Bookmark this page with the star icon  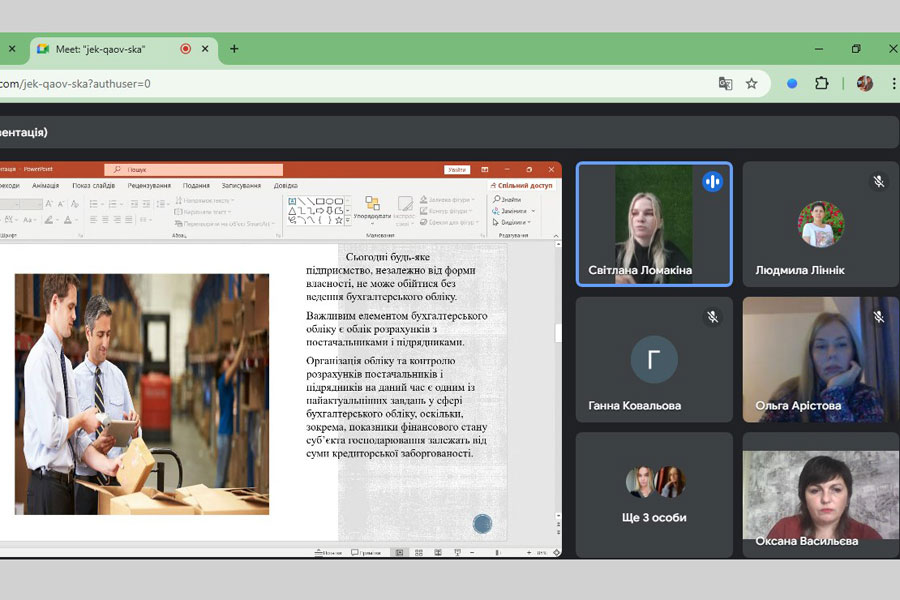click(x=752, y=84)
